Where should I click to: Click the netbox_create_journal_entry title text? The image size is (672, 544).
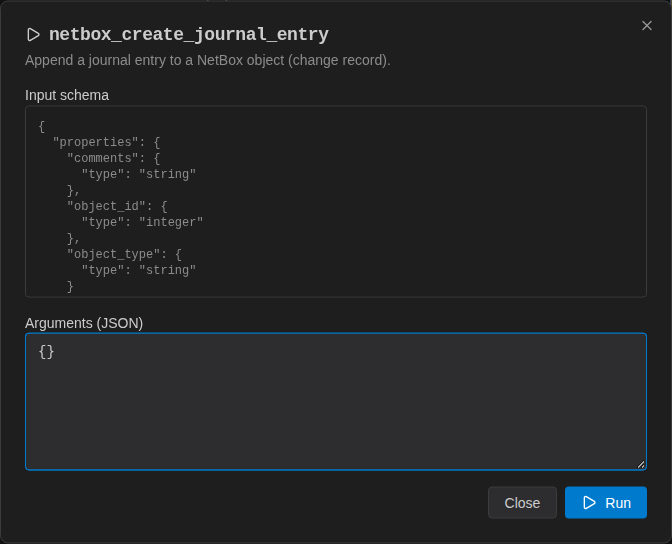[189, 35]
